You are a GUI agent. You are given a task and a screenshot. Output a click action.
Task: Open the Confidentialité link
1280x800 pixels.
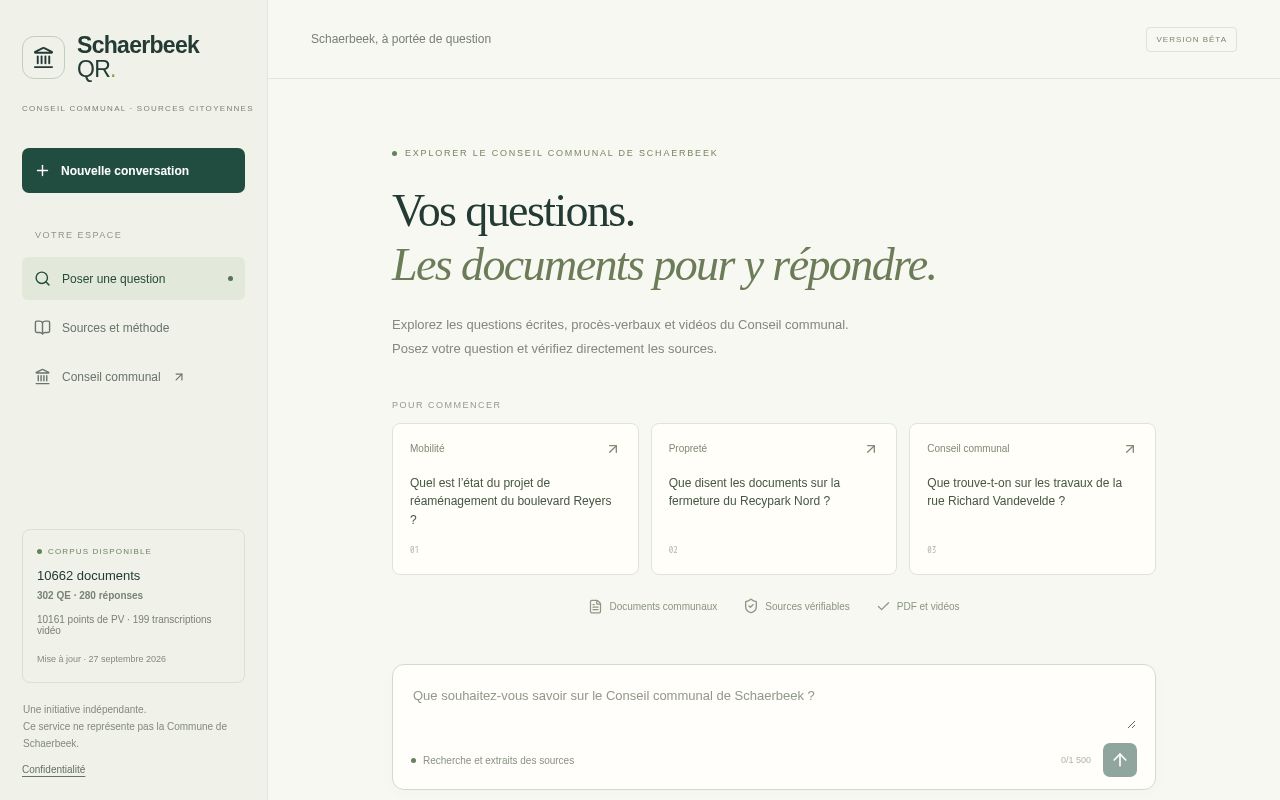pos(54,770)
